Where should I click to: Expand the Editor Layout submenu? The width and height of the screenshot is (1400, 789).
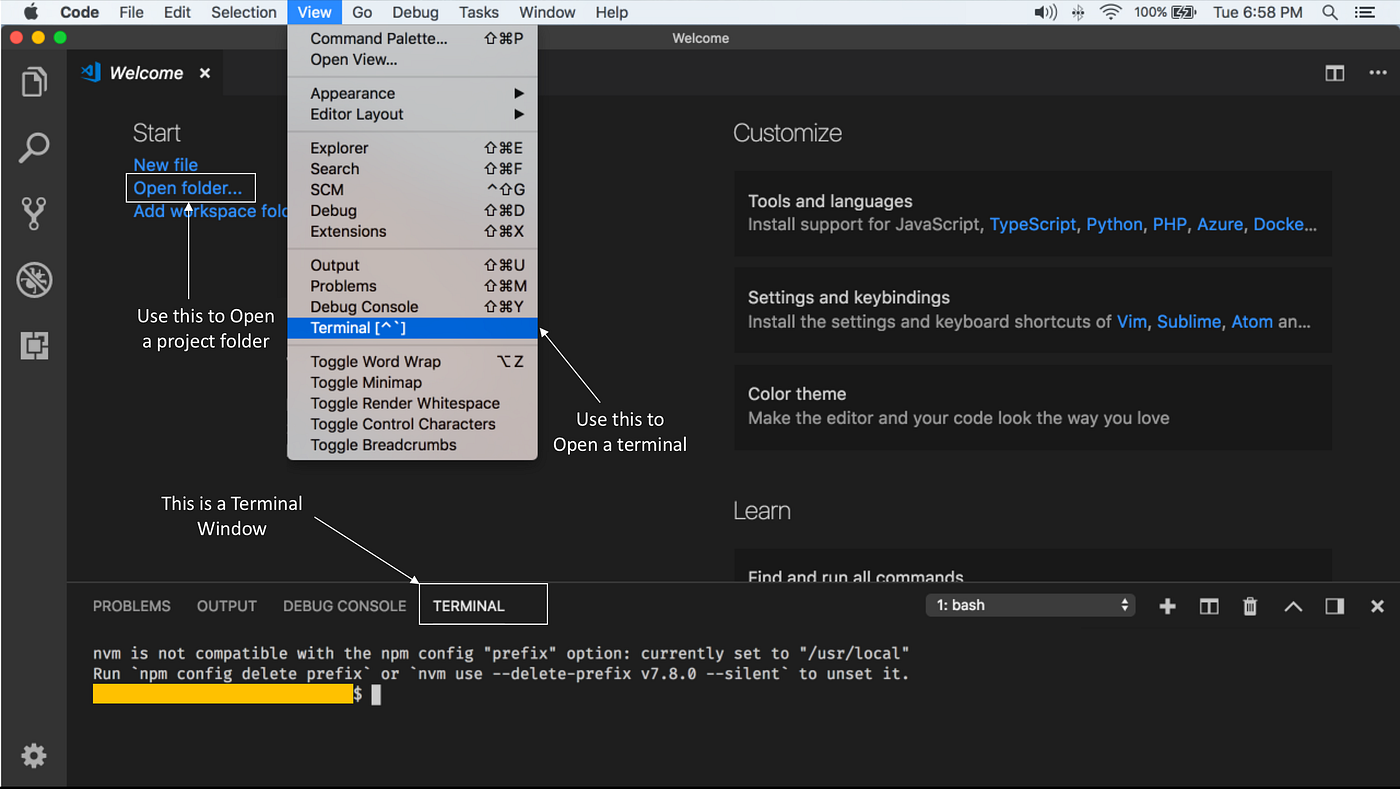tap(358, 114)
